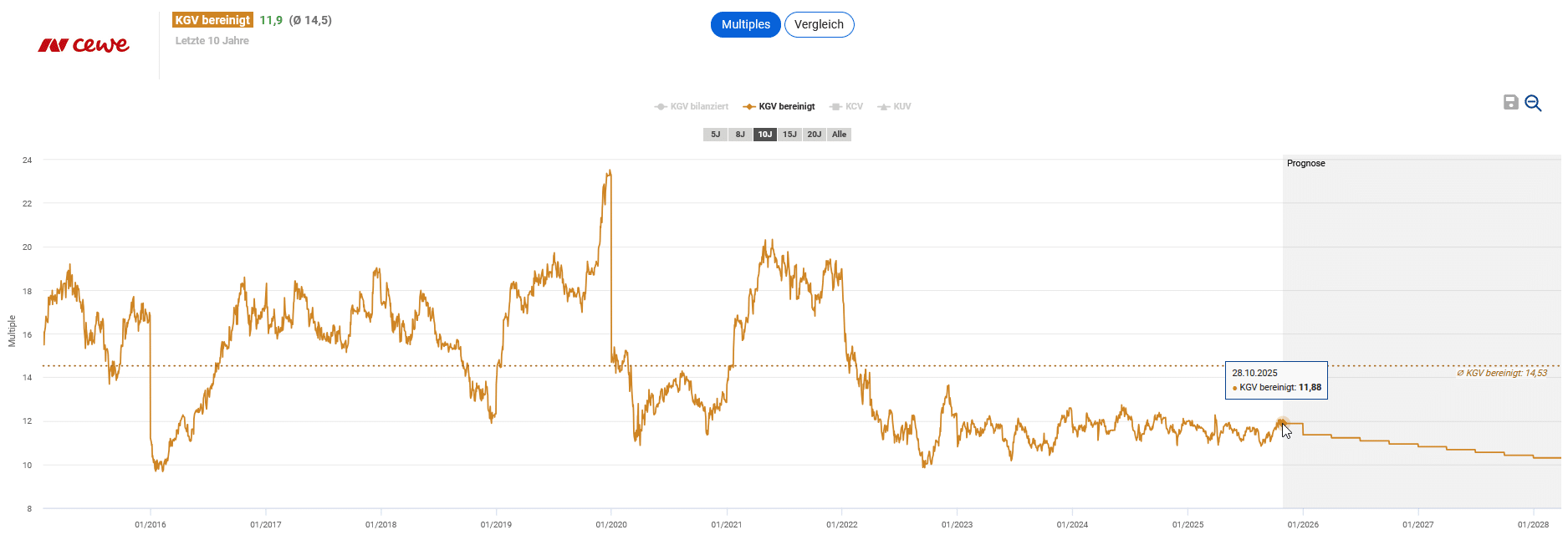
Task: Click the zoom out magnifier icon
Action: point(1533,103)
